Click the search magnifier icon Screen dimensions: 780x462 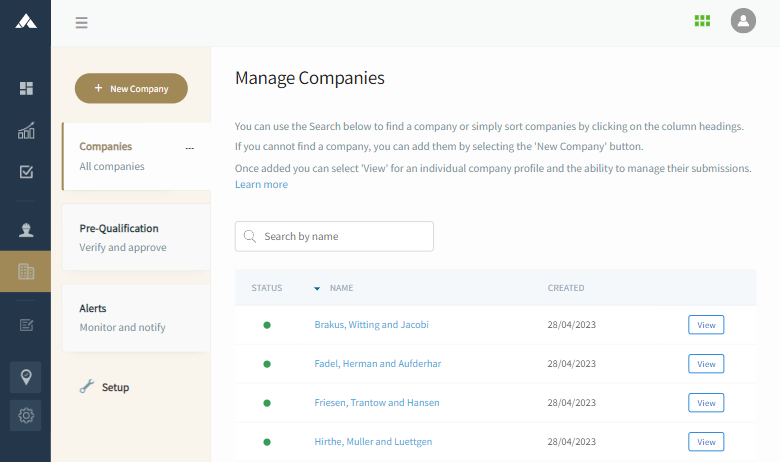pyautogui.click(x=250, y=236)
